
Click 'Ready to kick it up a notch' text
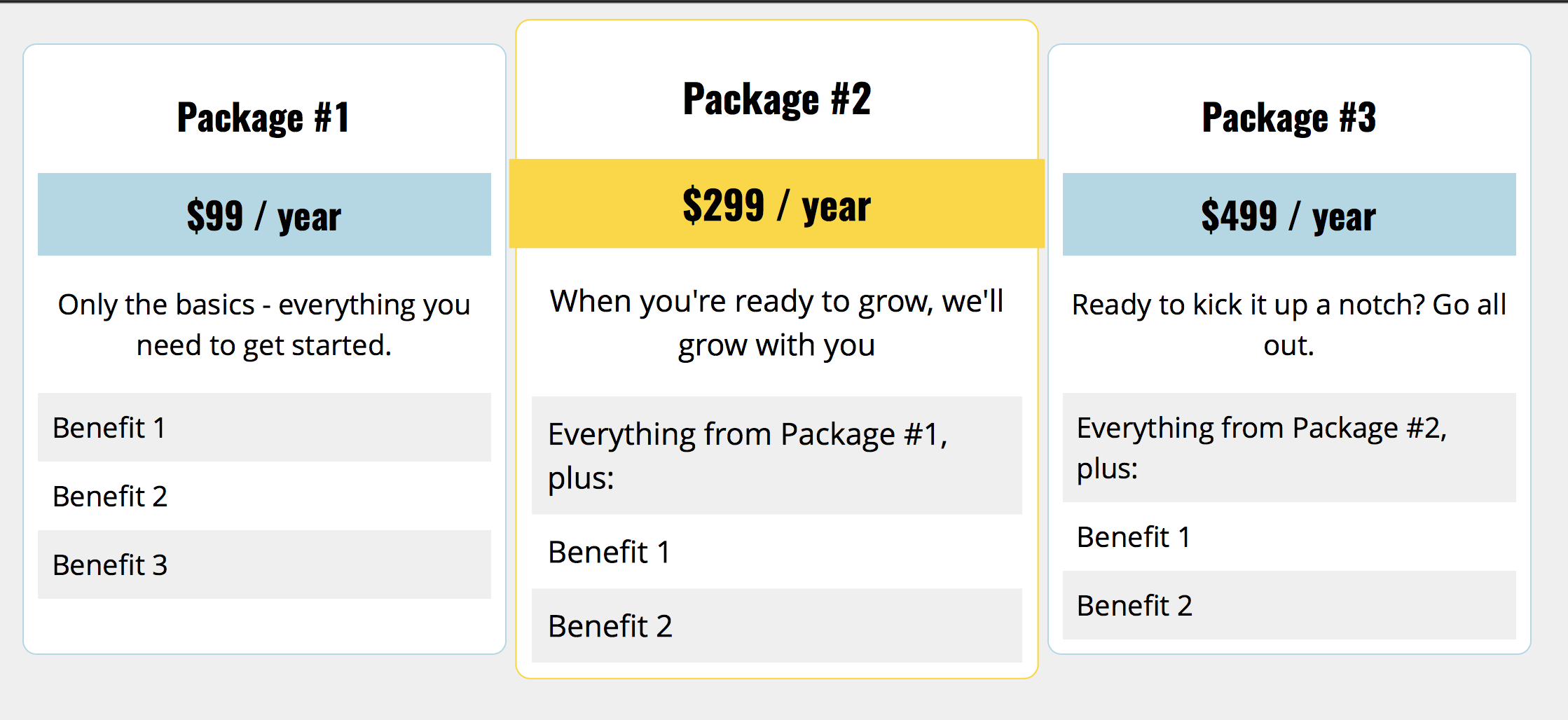1288,324
